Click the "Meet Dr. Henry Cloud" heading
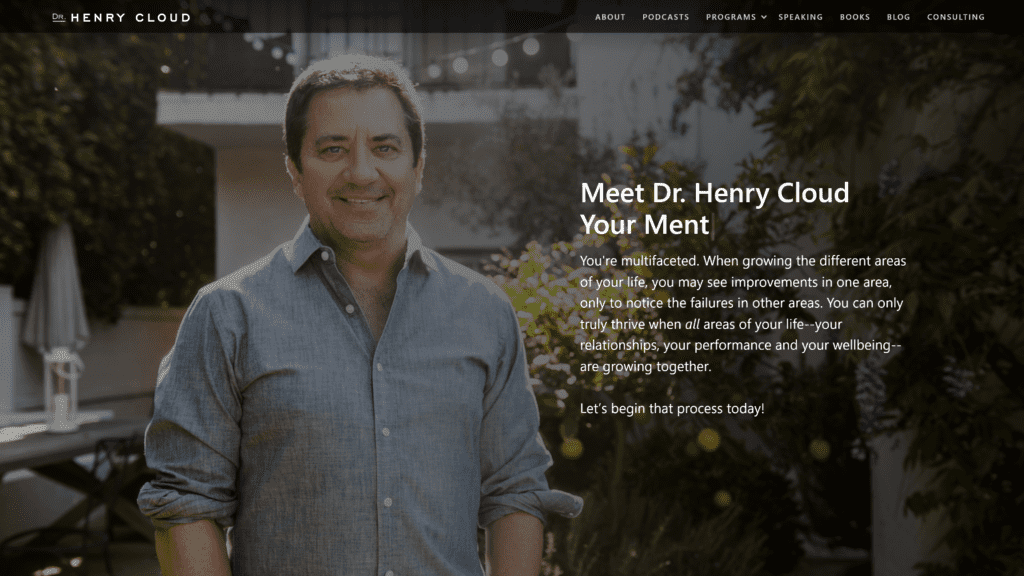This screenshot has width=1024, height=576. (714, 193)
